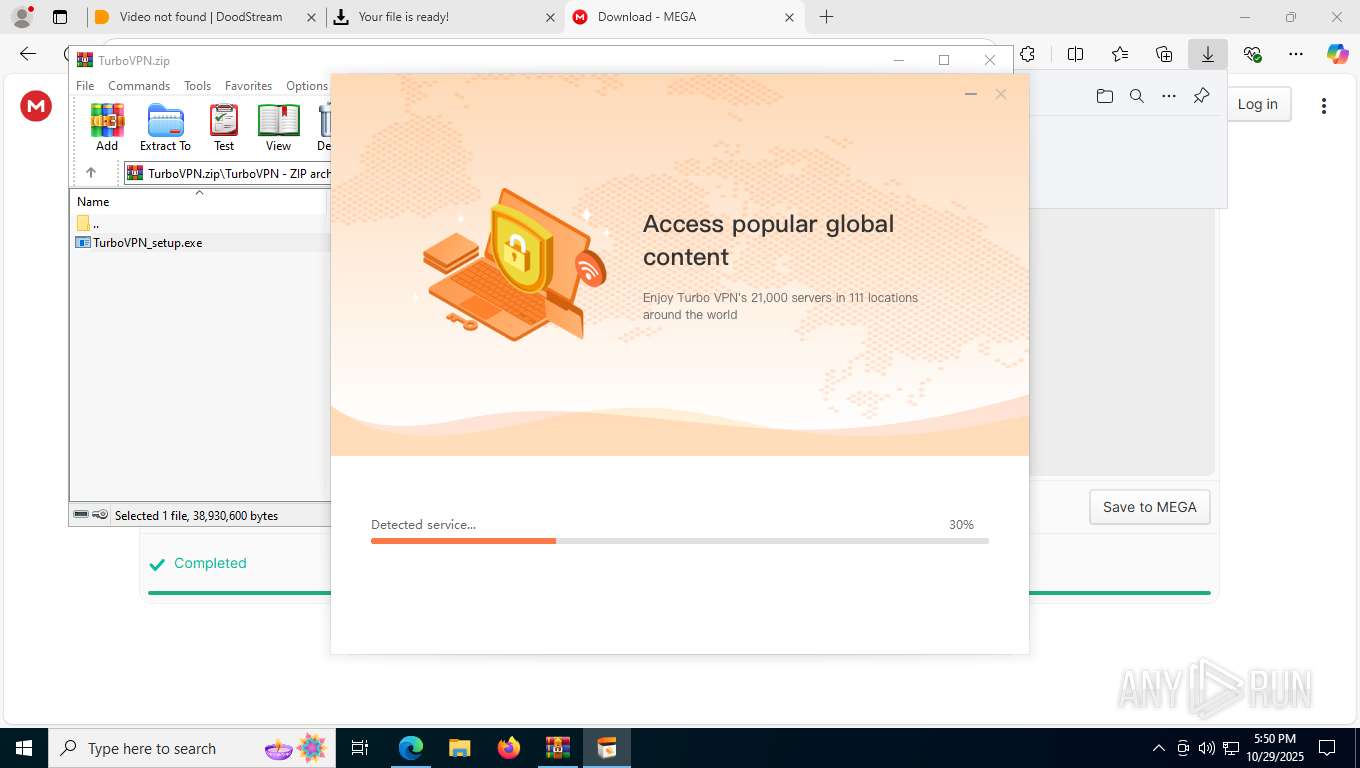The height and width of the screenshot is (768, 1360).
Task: Open the File menu in WinRAR
Action: click(85, 86)
